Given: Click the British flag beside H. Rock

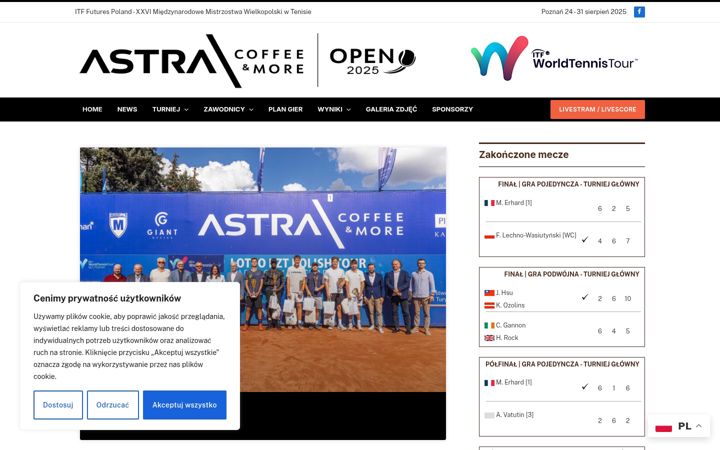Looking at the screenshot, I should 489,338.
